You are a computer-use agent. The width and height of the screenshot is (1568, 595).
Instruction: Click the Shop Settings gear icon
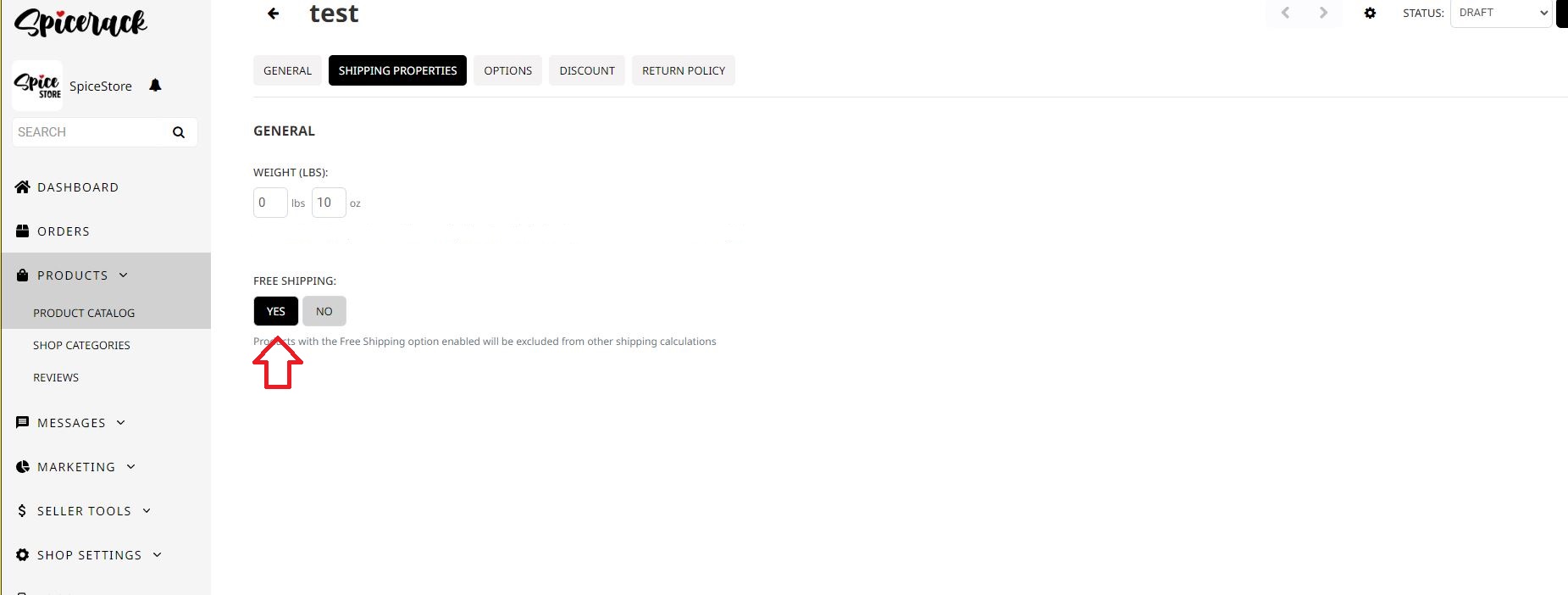[23, 554]
